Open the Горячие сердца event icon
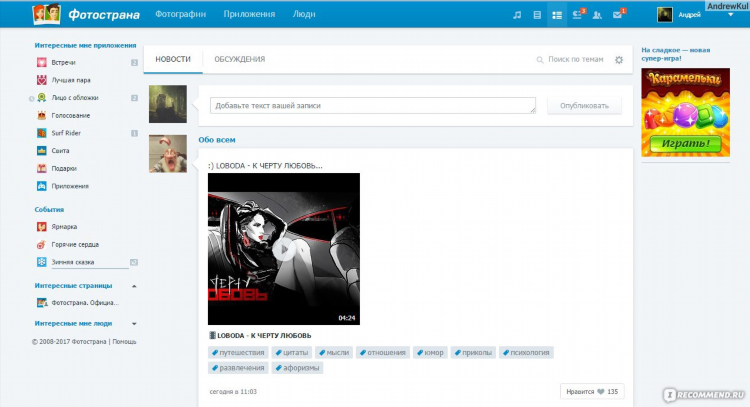The height and width of the screenshot is (407, 750). click(x=42, y=244)
